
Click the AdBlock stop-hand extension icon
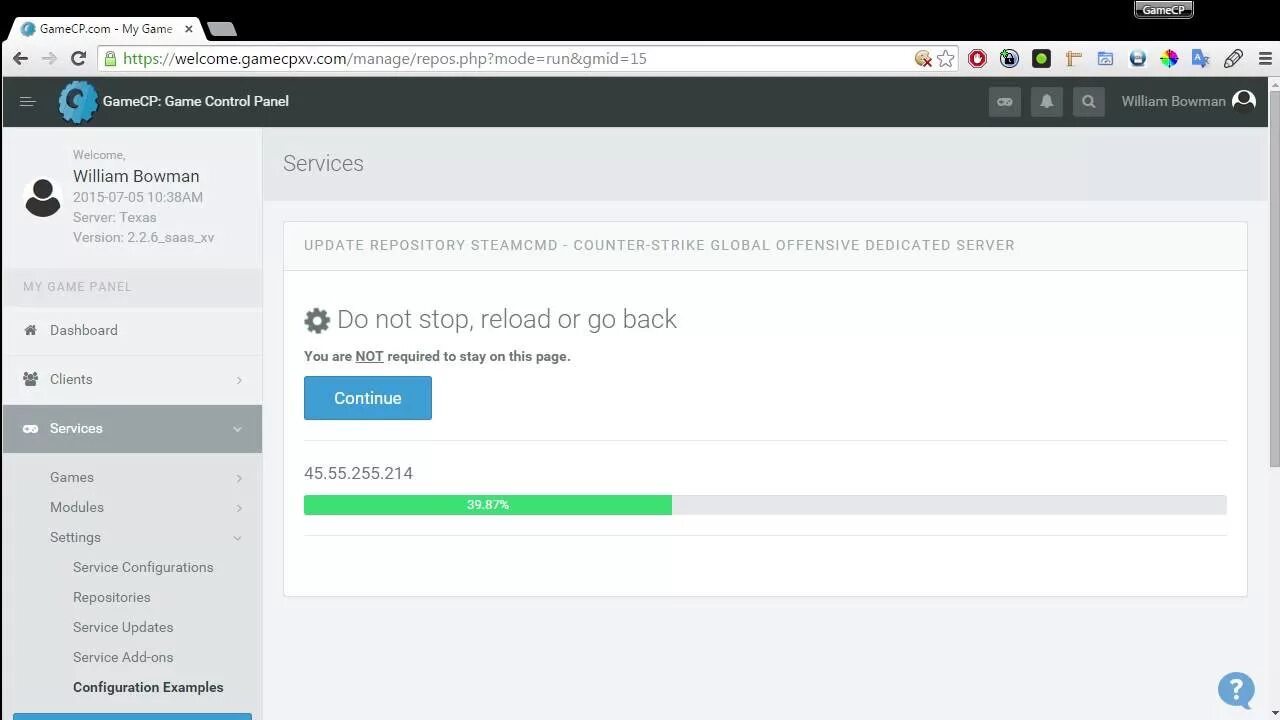(x=977, y=59)
